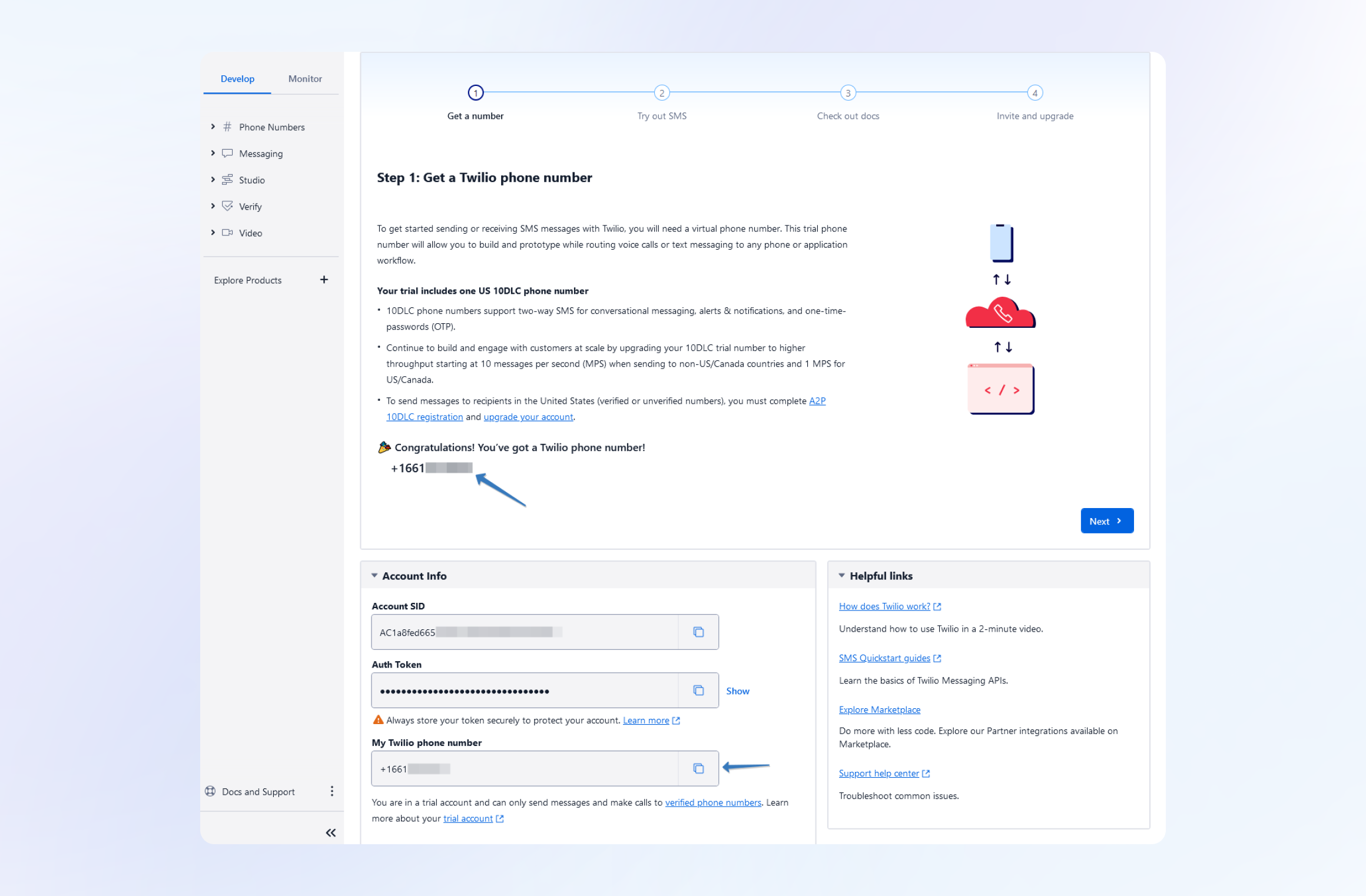Open Docs and Support options menu
The width and height of the screenshot is (1366, 896).
(332, 791)
